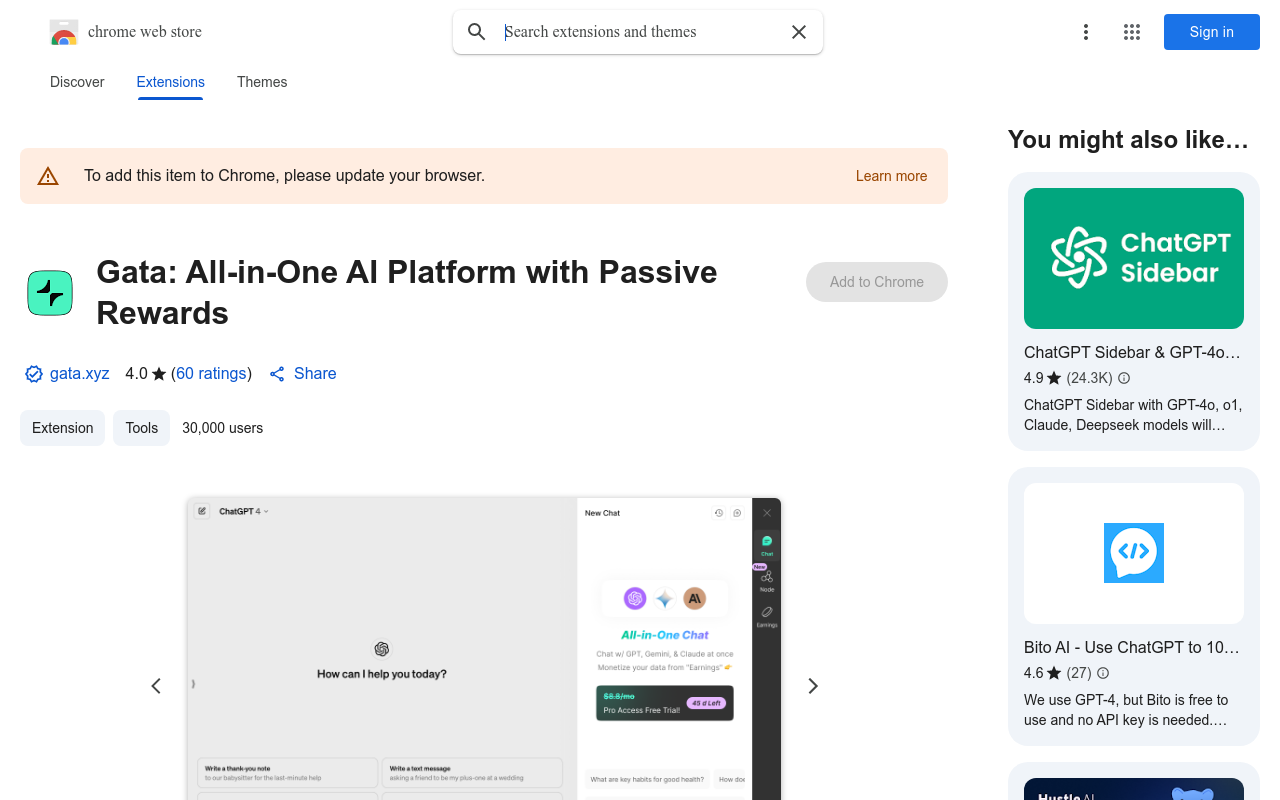Click the Add to Chrome button
This screenshot has width=1280, height=800.
[877, 282]
